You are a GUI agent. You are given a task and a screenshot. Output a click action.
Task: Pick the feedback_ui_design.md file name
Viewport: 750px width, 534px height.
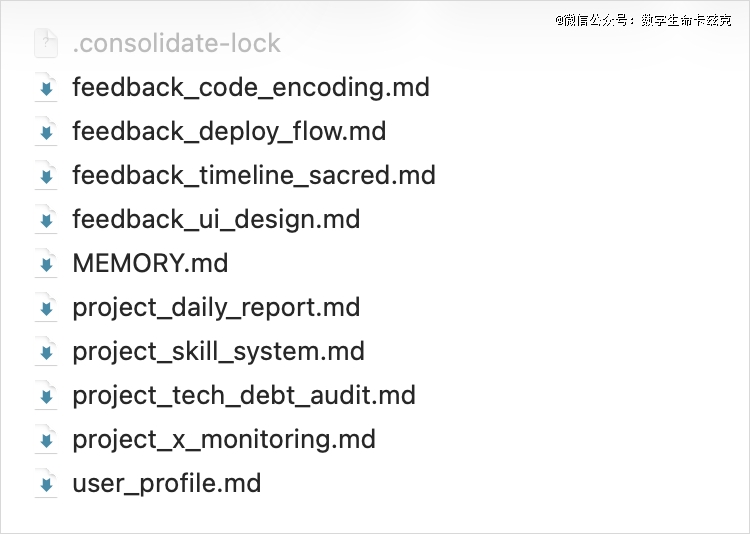pos(216,220)
